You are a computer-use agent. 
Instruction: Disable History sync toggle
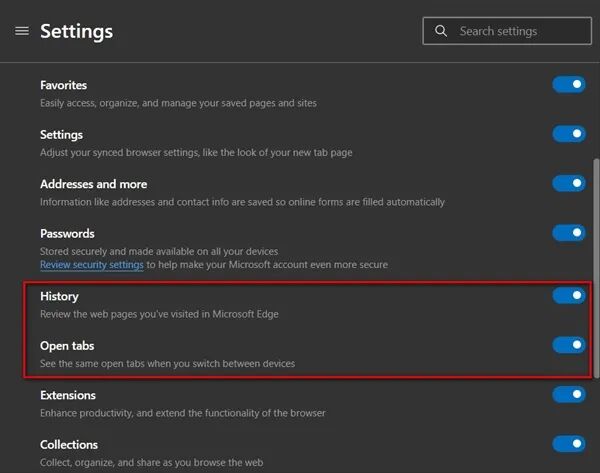click(568, 295)
